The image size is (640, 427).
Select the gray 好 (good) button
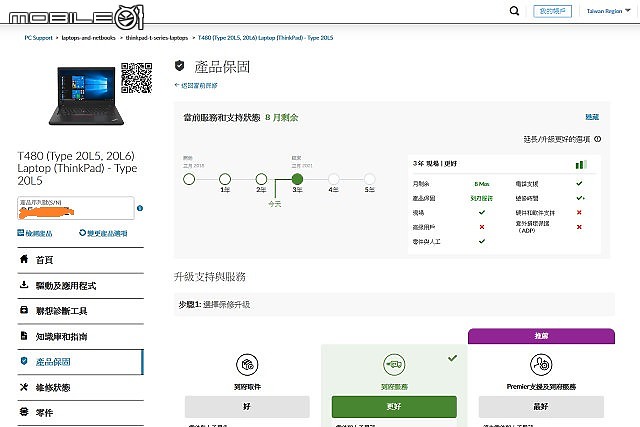[x=247, y=407]
